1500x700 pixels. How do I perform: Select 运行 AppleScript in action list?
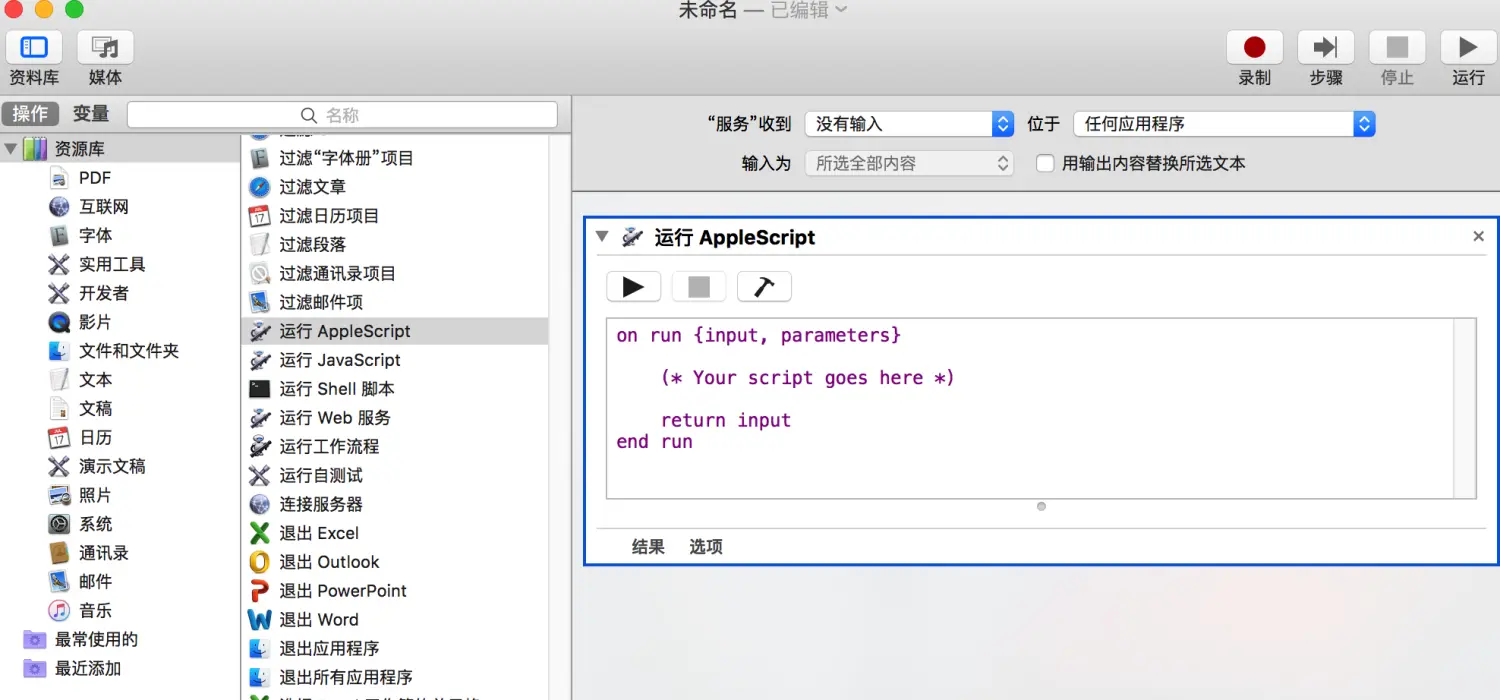(395, 332)
